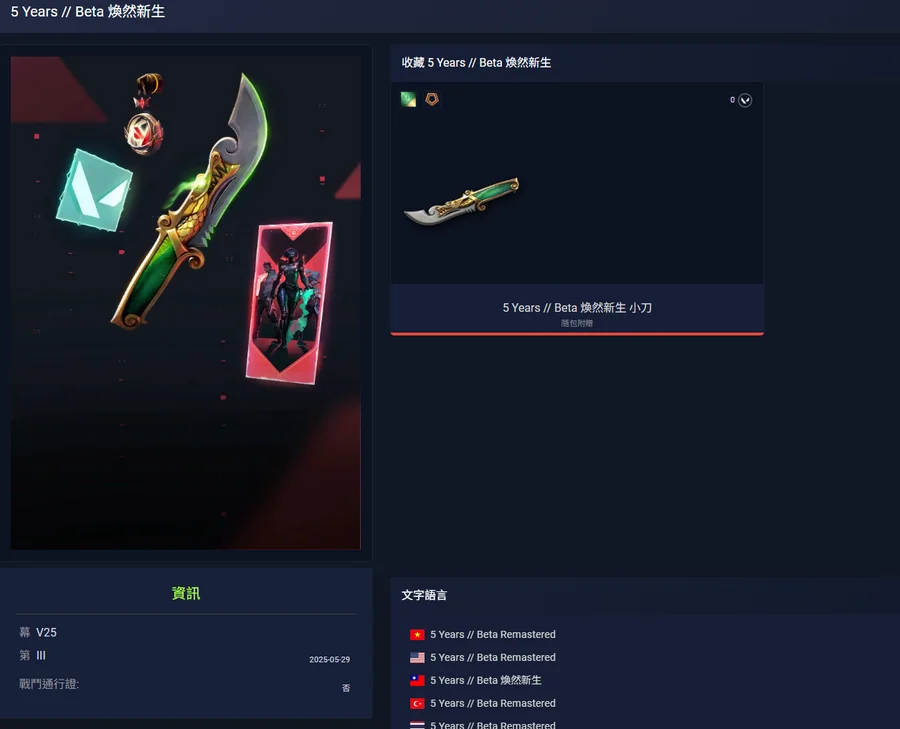
Task: Click the V25 episode label
Action: tap(46, 633)
